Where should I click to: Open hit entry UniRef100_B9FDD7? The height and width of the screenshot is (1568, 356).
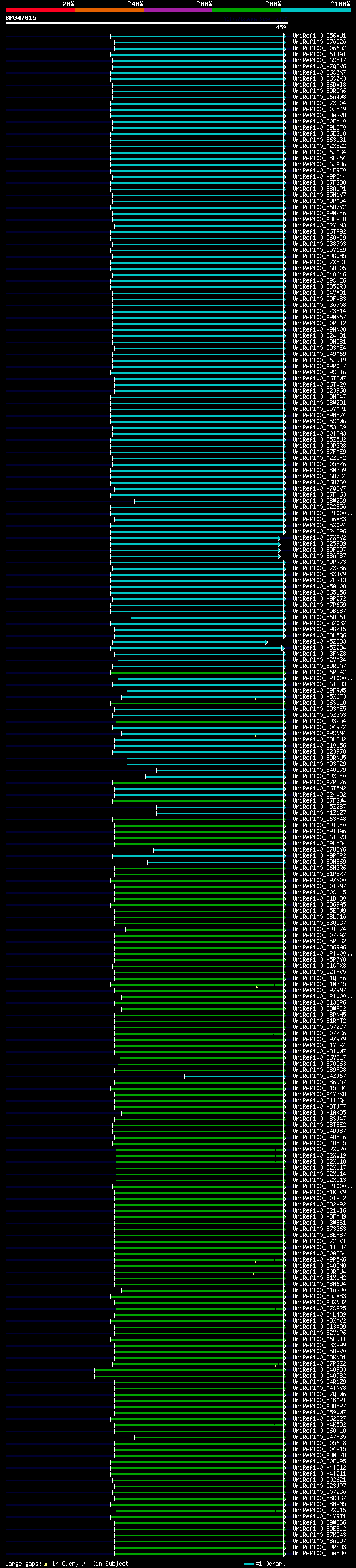pyautogui.click(x=319, y=550)
